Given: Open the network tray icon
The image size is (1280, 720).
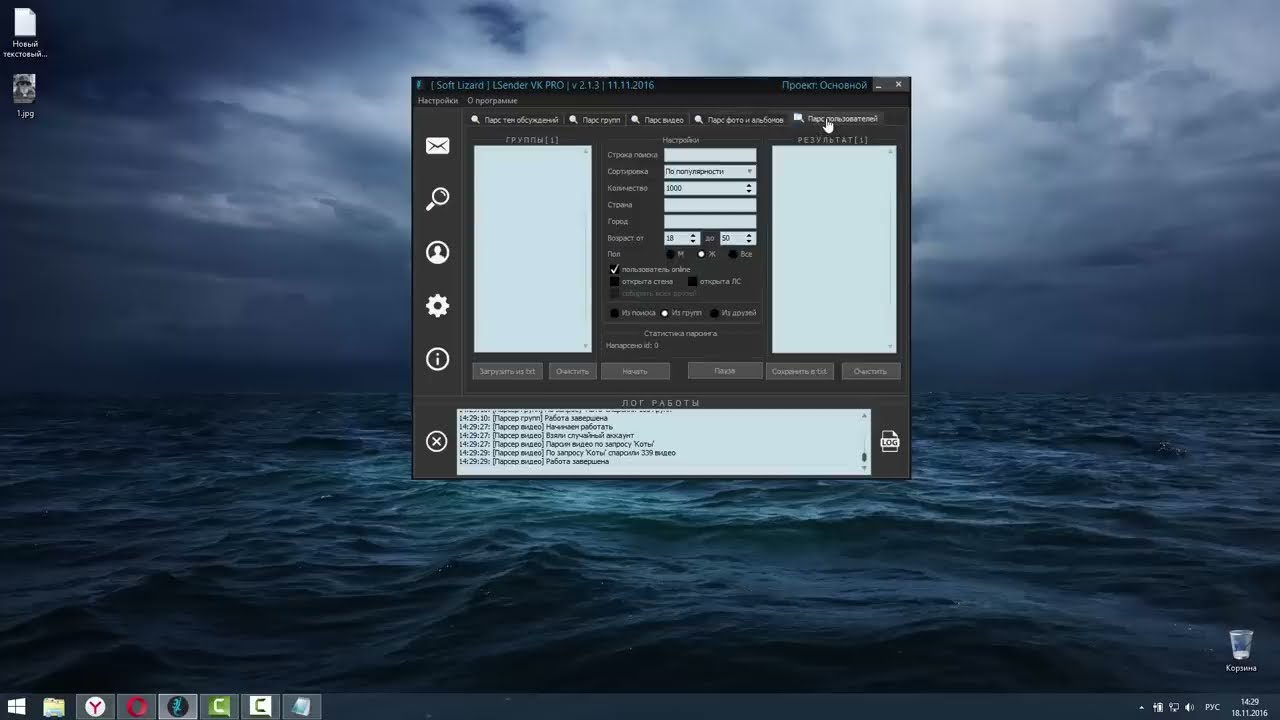Looking at the screenshot, I should tap(1174, 707).
